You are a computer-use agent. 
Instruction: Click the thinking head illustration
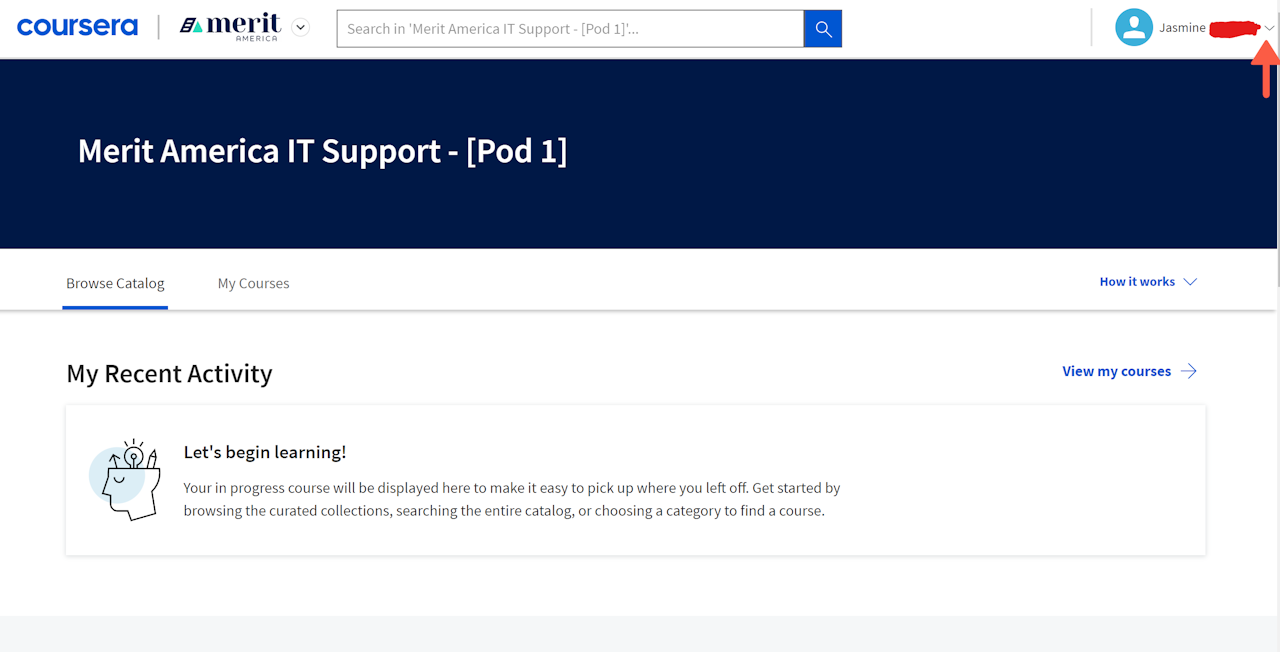click(125, 480)
